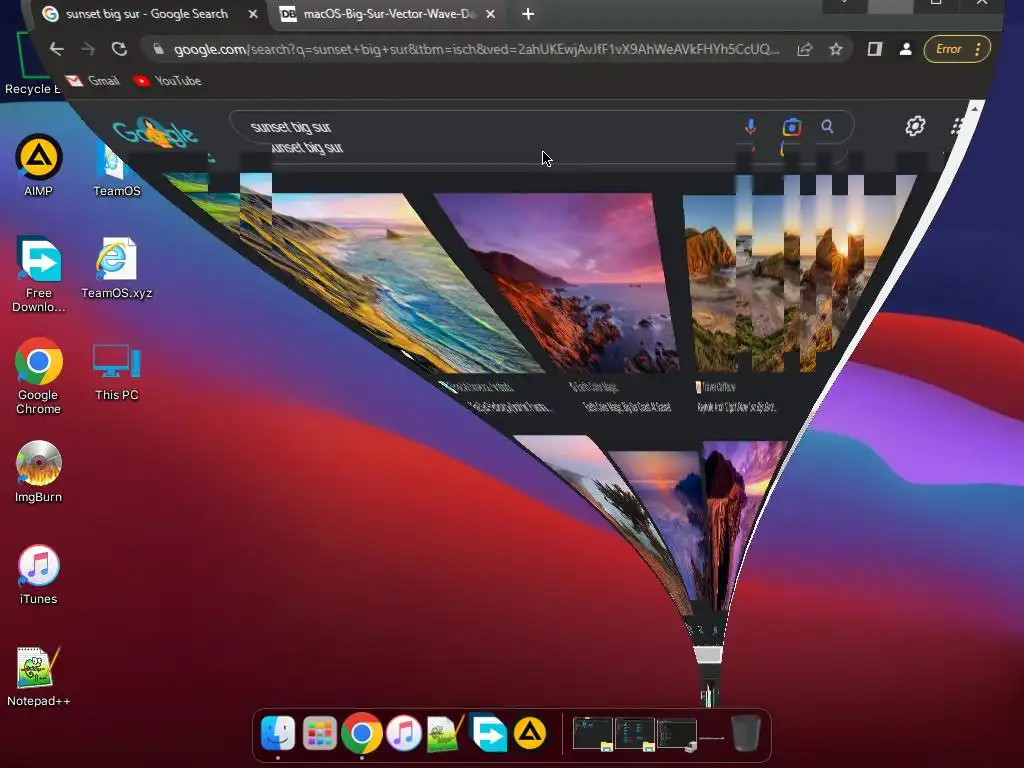1024x768 pixels.
Task: Open Finder from the dock
Action: (x=278, y=733)
